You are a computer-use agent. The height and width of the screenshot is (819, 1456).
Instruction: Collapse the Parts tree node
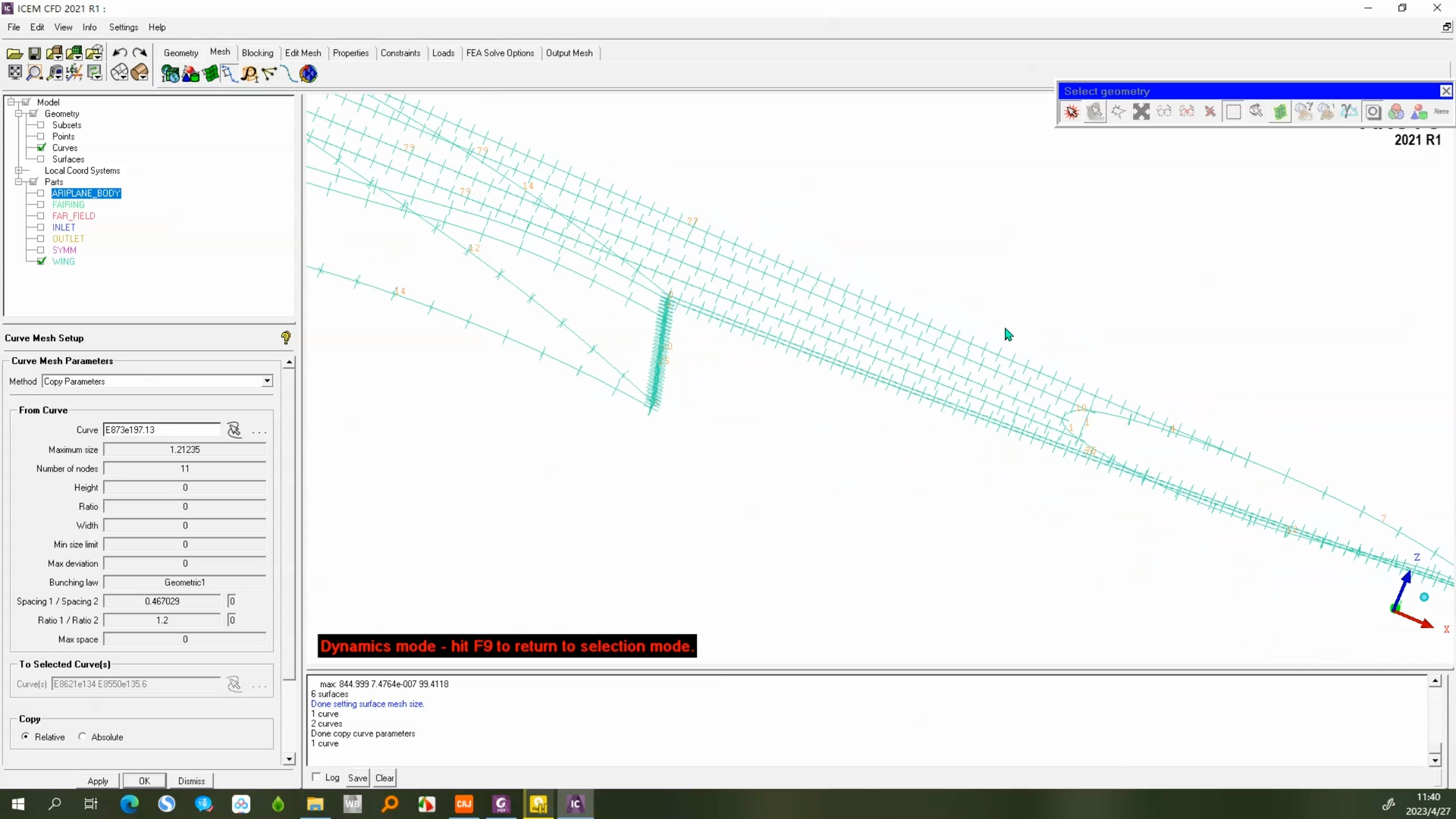click(18, 182)
